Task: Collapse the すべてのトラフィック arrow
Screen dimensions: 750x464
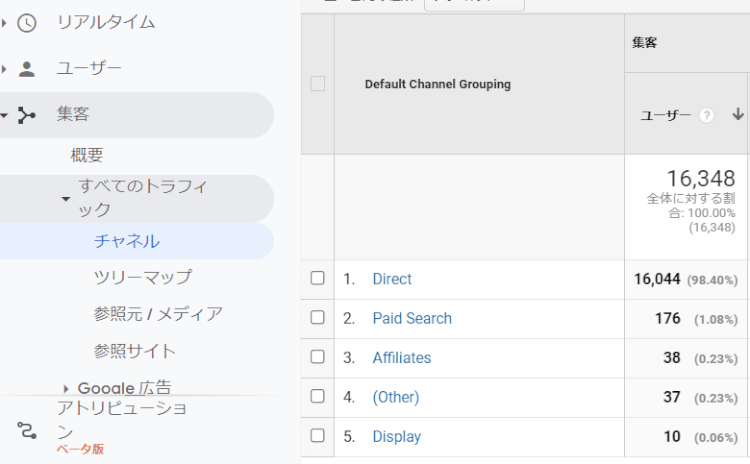Action: 66,199
